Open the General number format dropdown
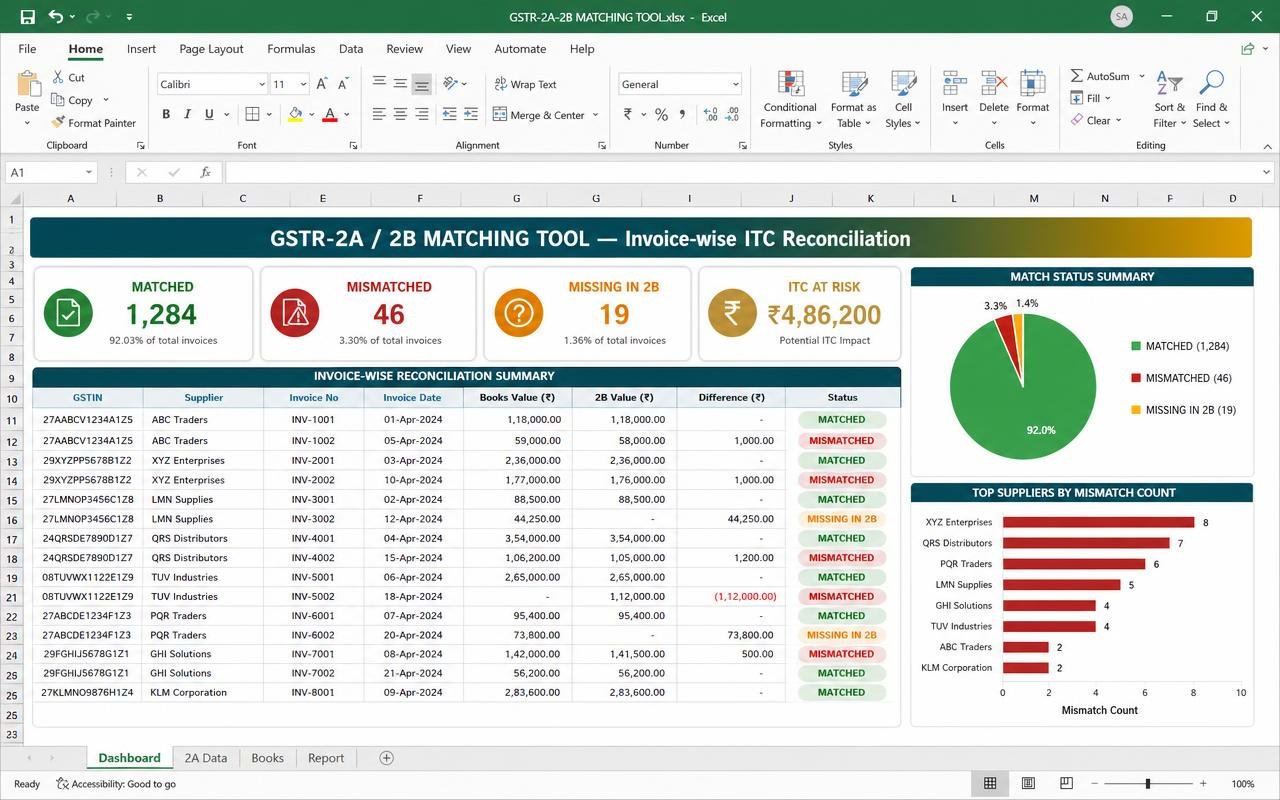Viewport: 1280px width, 800px height. pos(736,85)
